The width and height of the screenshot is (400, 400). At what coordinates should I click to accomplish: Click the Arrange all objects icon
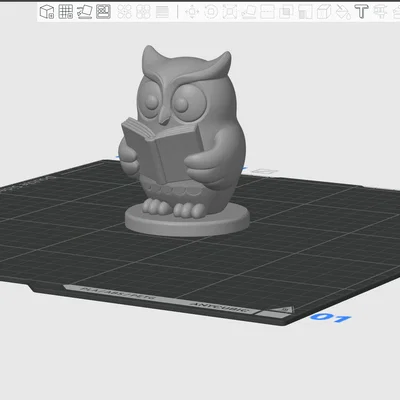coord(103,12)
